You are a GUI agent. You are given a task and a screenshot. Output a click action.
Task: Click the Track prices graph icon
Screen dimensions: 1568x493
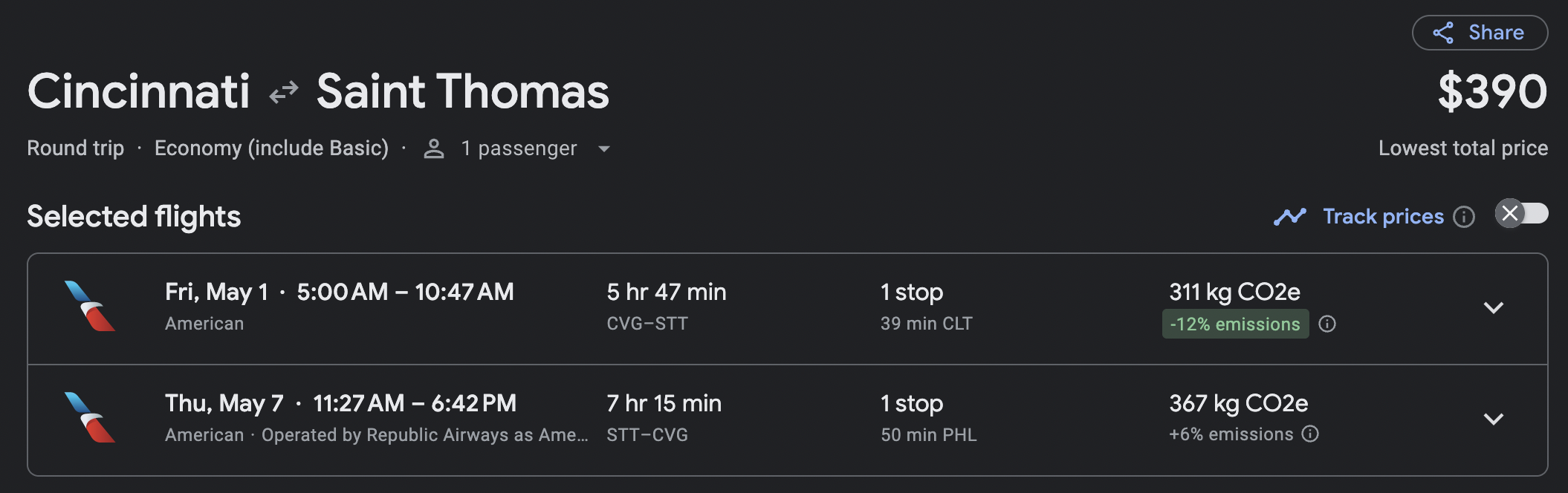tap(1289, 217)
